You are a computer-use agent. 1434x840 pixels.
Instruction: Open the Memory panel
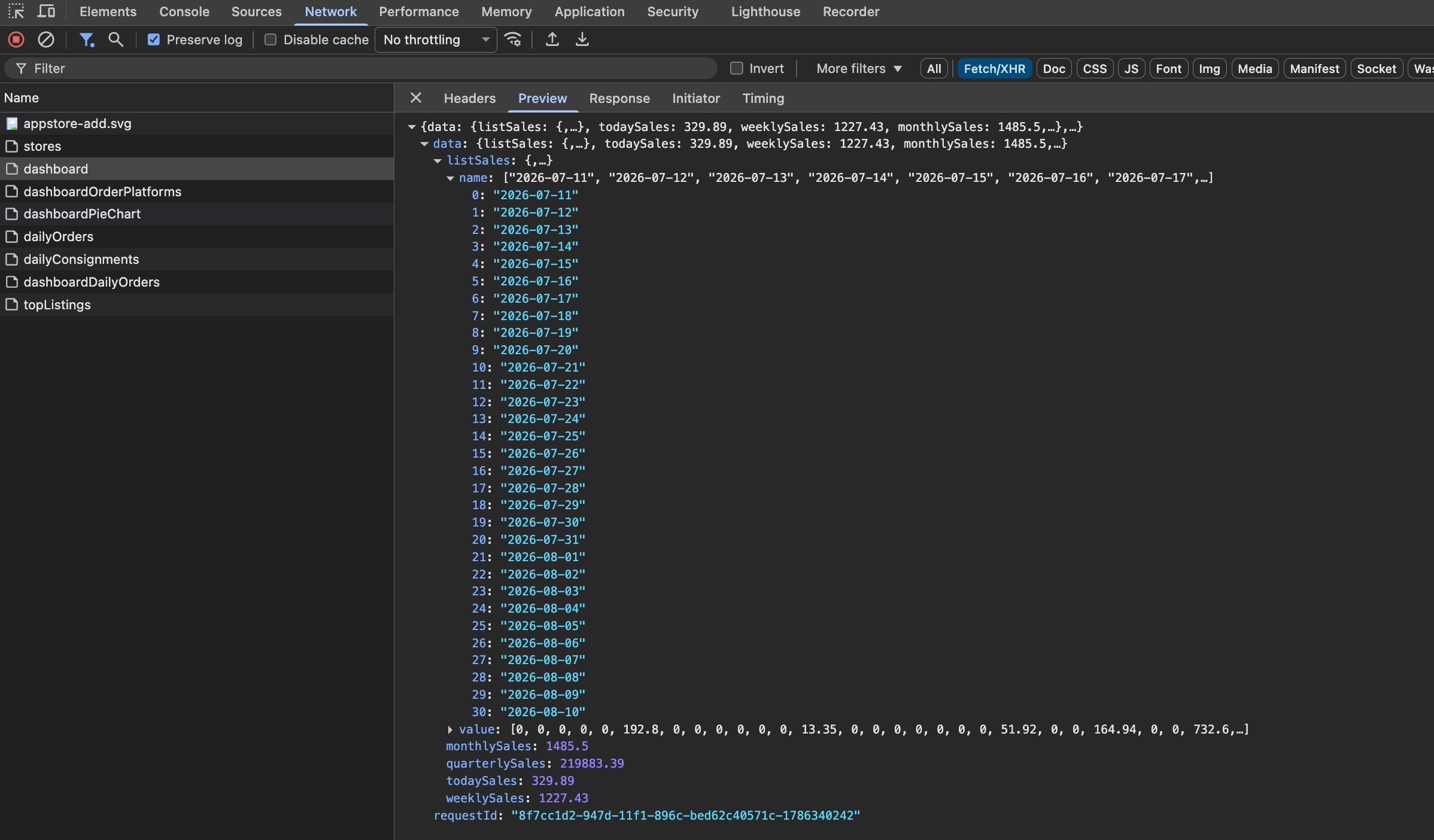tap(506, 11)
